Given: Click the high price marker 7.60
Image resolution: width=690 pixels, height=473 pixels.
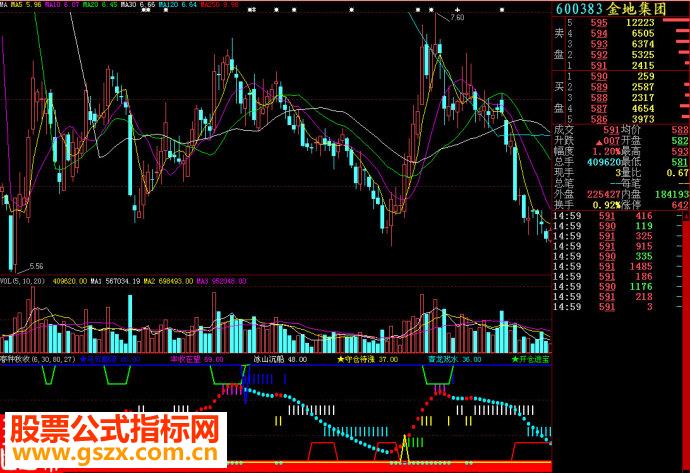Looking at the screenshot, I should (457, 18).
